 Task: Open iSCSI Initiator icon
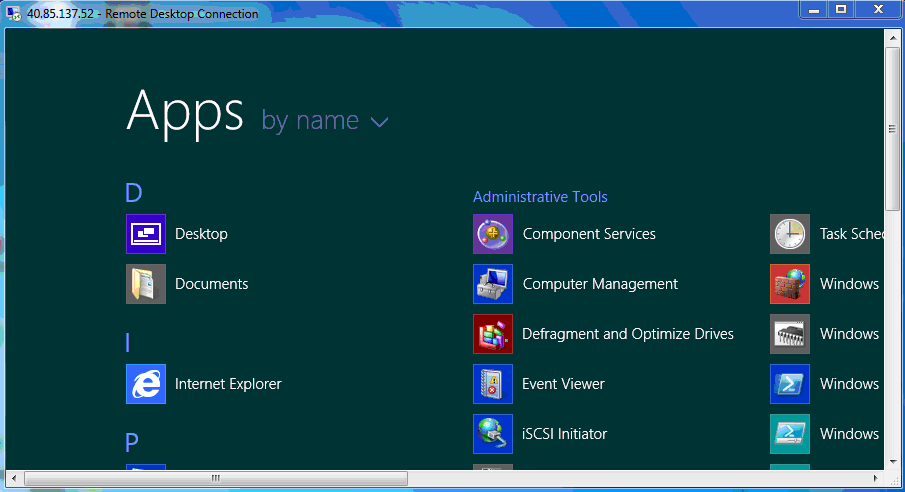click(493, 434)
